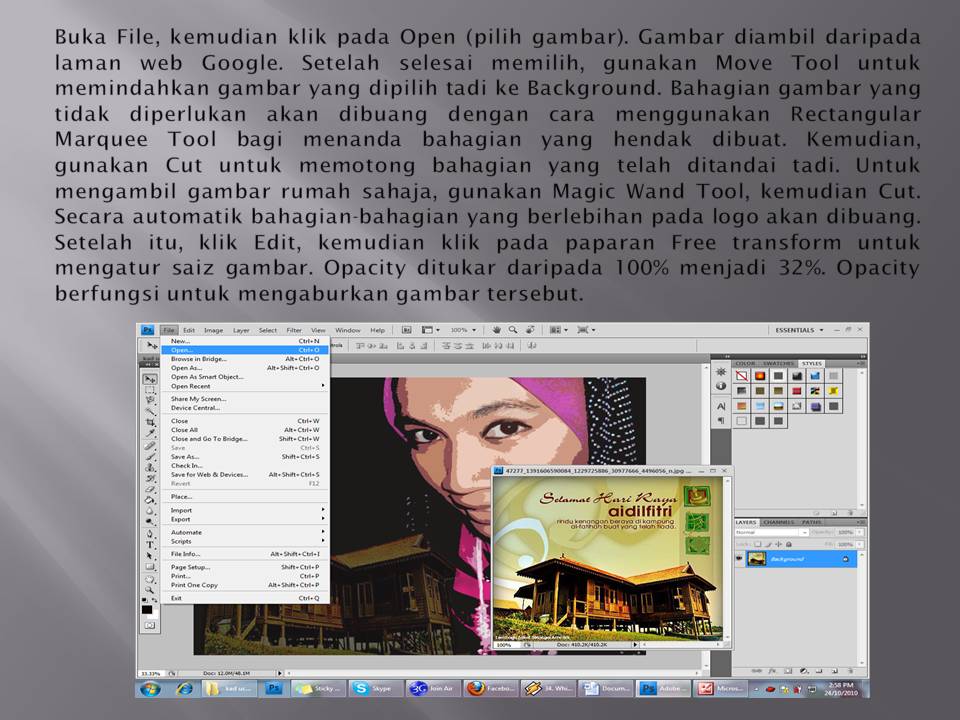Select the Type tool
This screenshot has height=720, width=960.
coord(150,544)
